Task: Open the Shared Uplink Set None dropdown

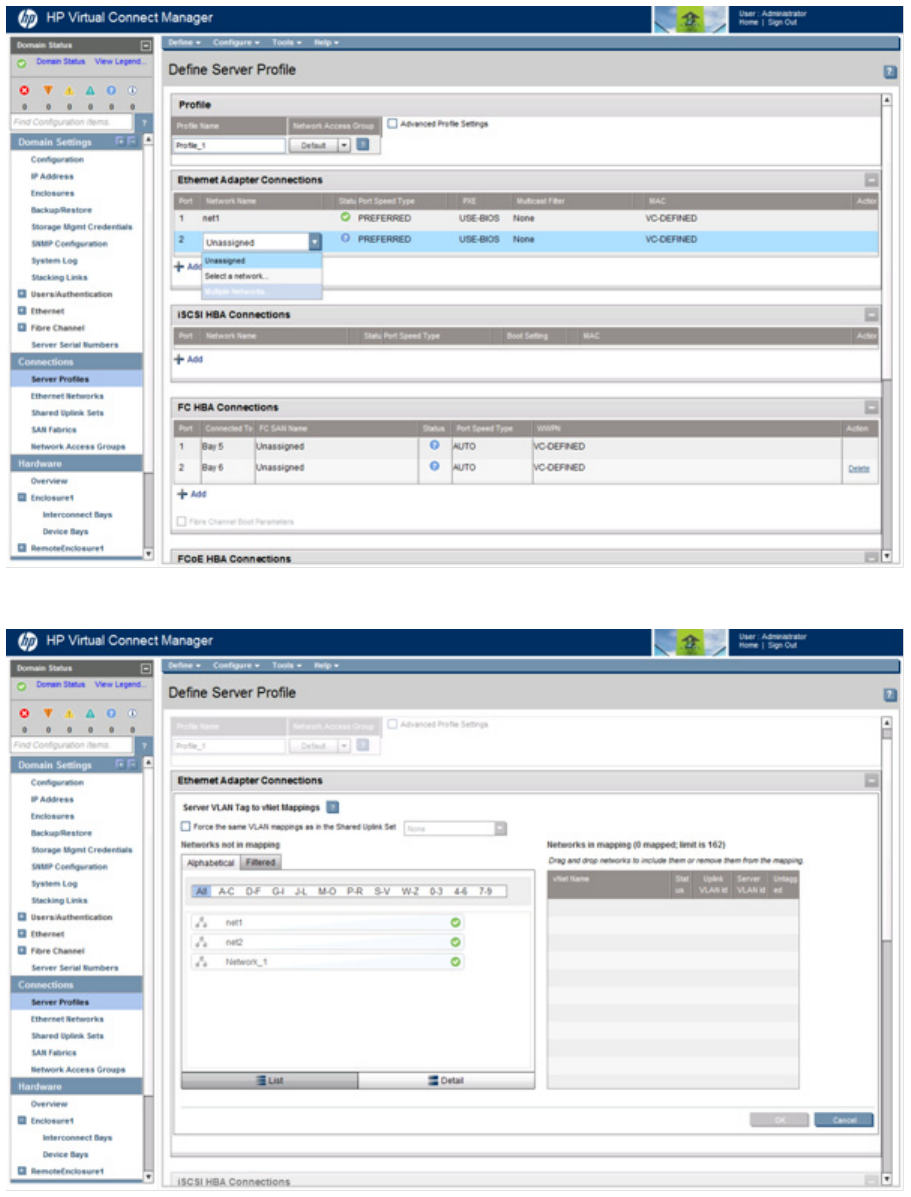Action: [501, 828]
